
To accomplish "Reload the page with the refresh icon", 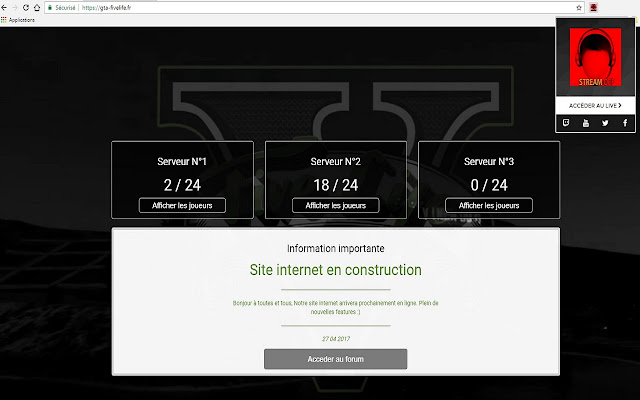I will point(26,7).
